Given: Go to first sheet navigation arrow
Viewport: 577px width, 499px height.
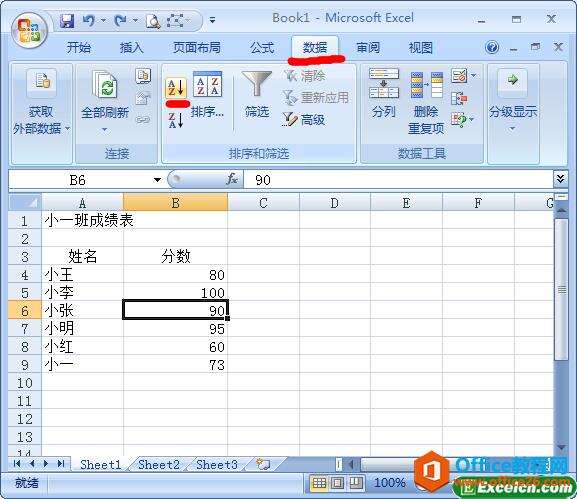Looking at the screenshot, I should tap(17, 464).
